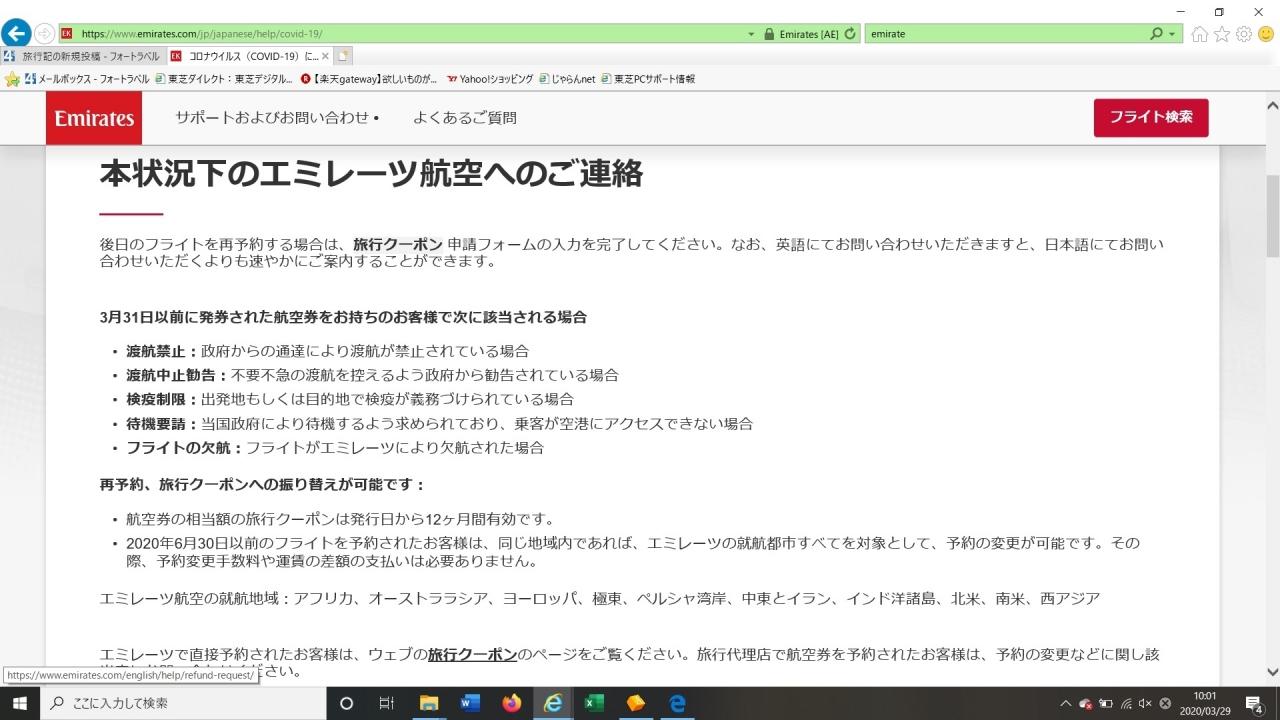Viewport: 1280px width, 720px height.
Task: Open the orange app icon on taskbar
Action: click(x=636, y=703)
